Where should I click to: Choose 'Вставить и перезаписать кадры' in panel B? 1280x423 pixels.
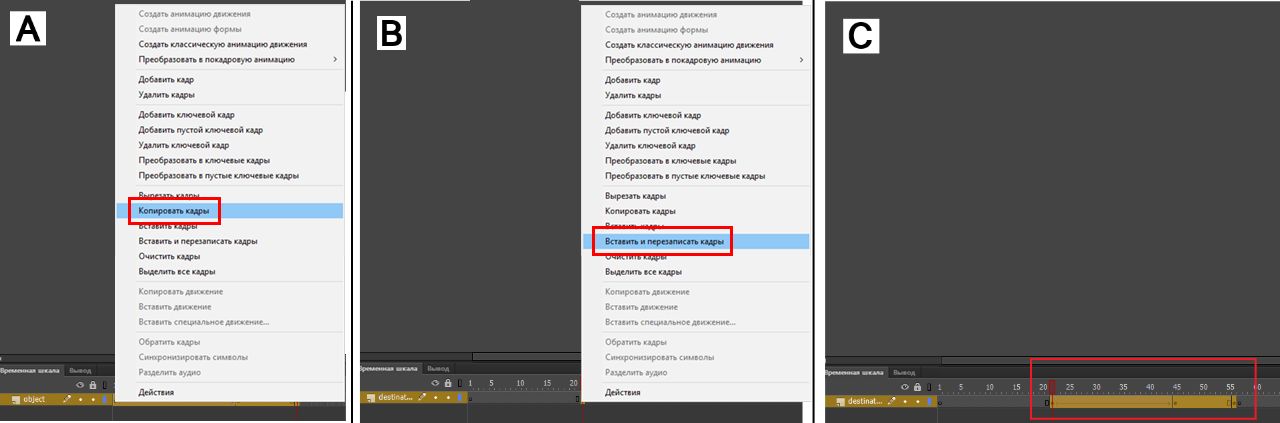click(x=664, y=241)
